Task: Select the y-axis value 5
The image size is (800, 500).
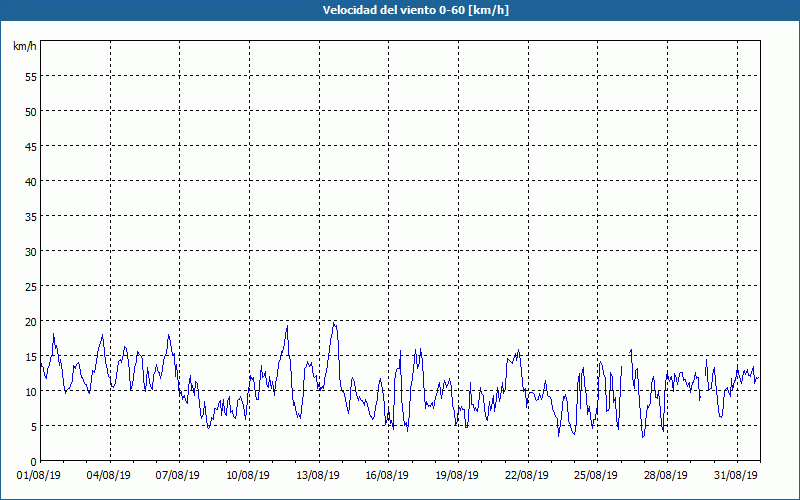Action: coord(34,427)
